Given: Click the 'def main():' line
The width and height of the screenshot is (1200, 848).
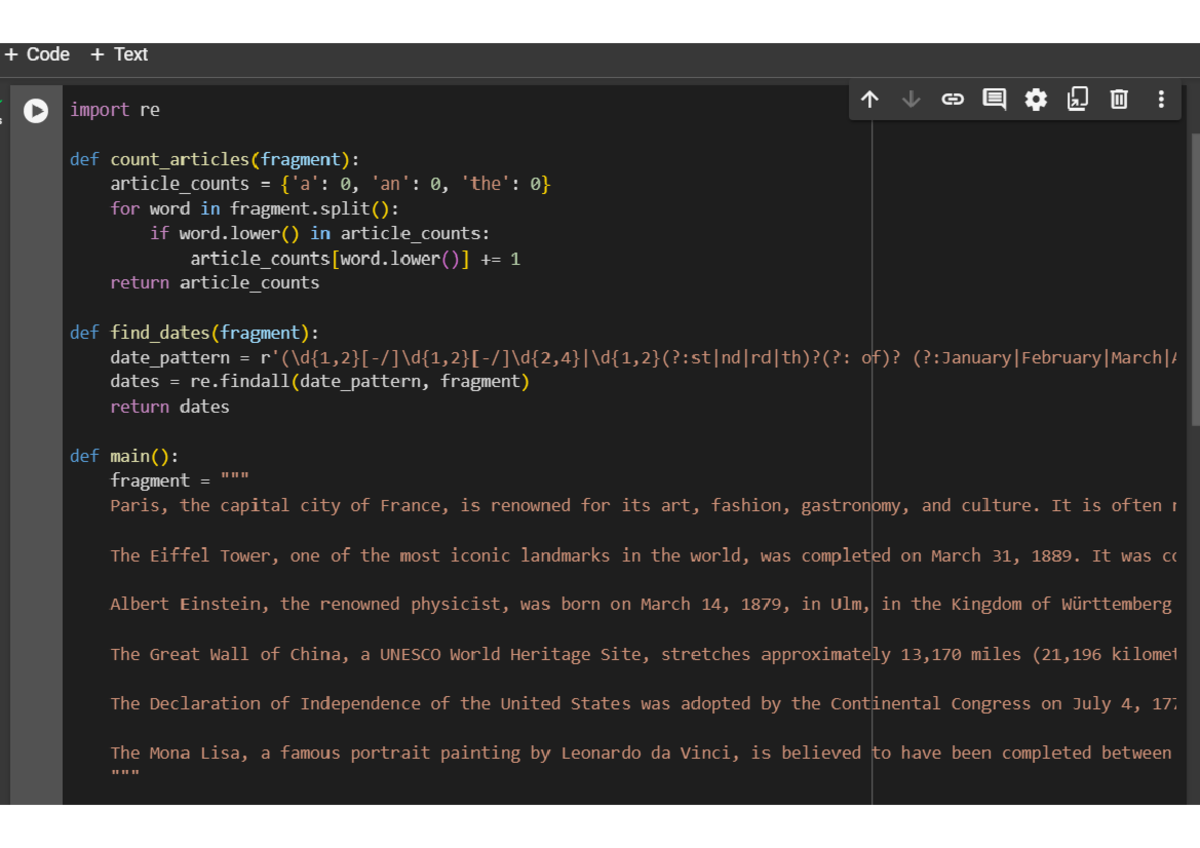Looking at the screenshot, I should [x=124, y=456].
